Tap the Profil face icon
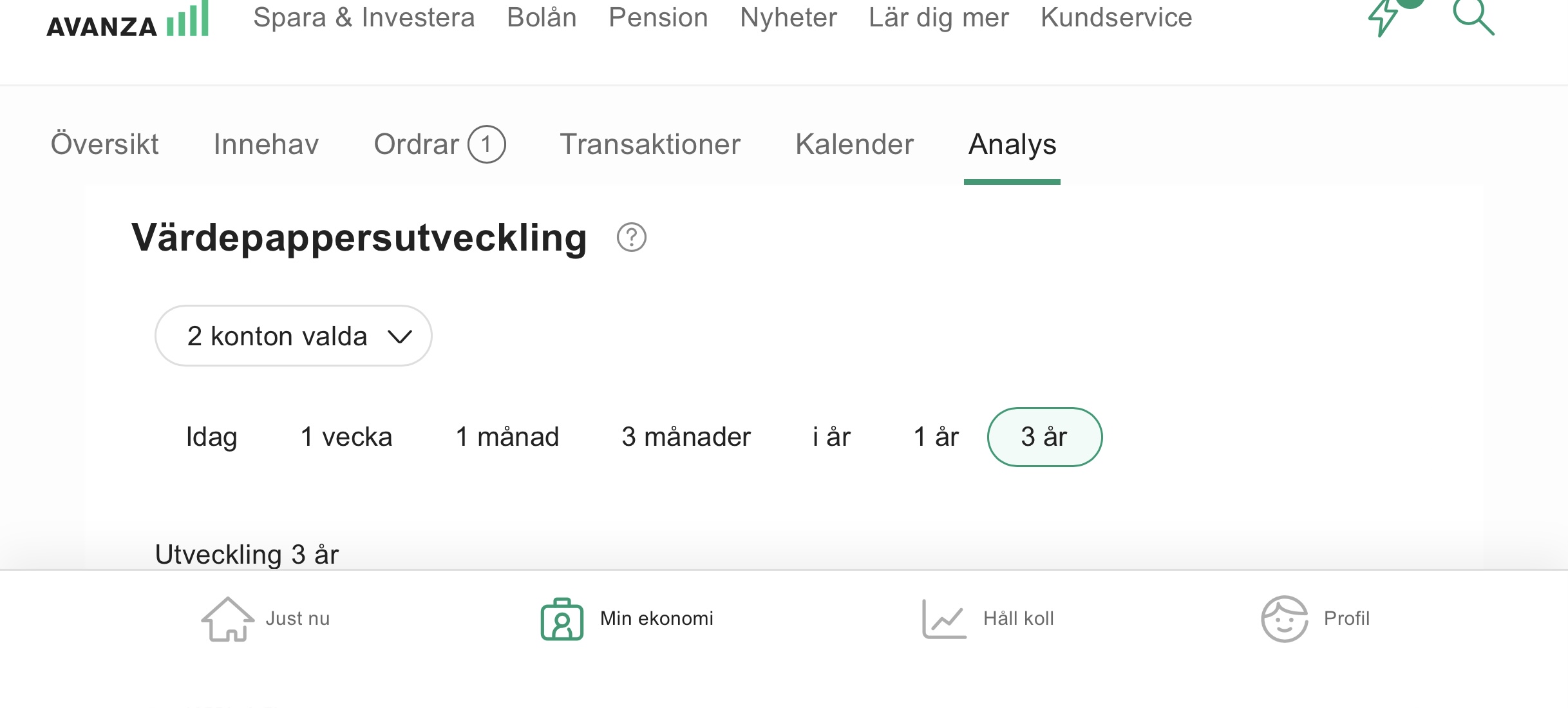The image size is (1568, 708). click(x=1284, y=619)
